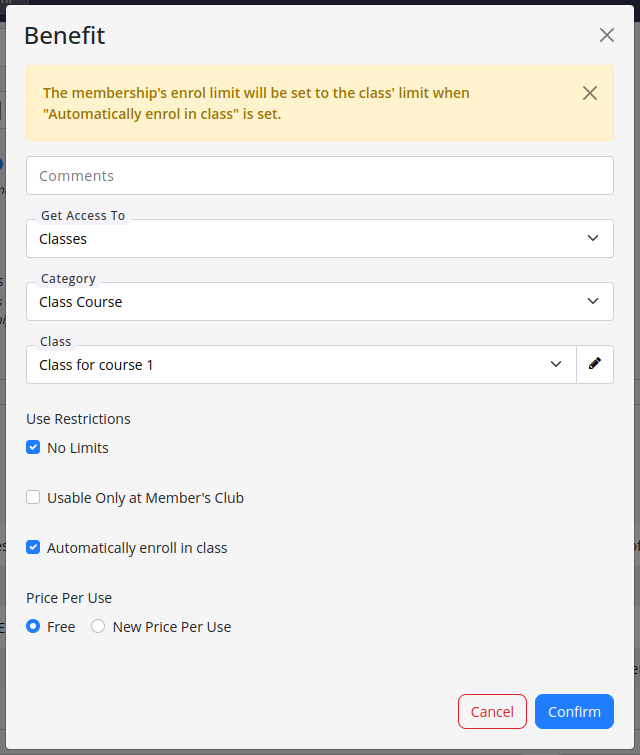This screenshot has width=640, height=755.
Task: Click the No Limits label text
Action: (x=78, y=448)
